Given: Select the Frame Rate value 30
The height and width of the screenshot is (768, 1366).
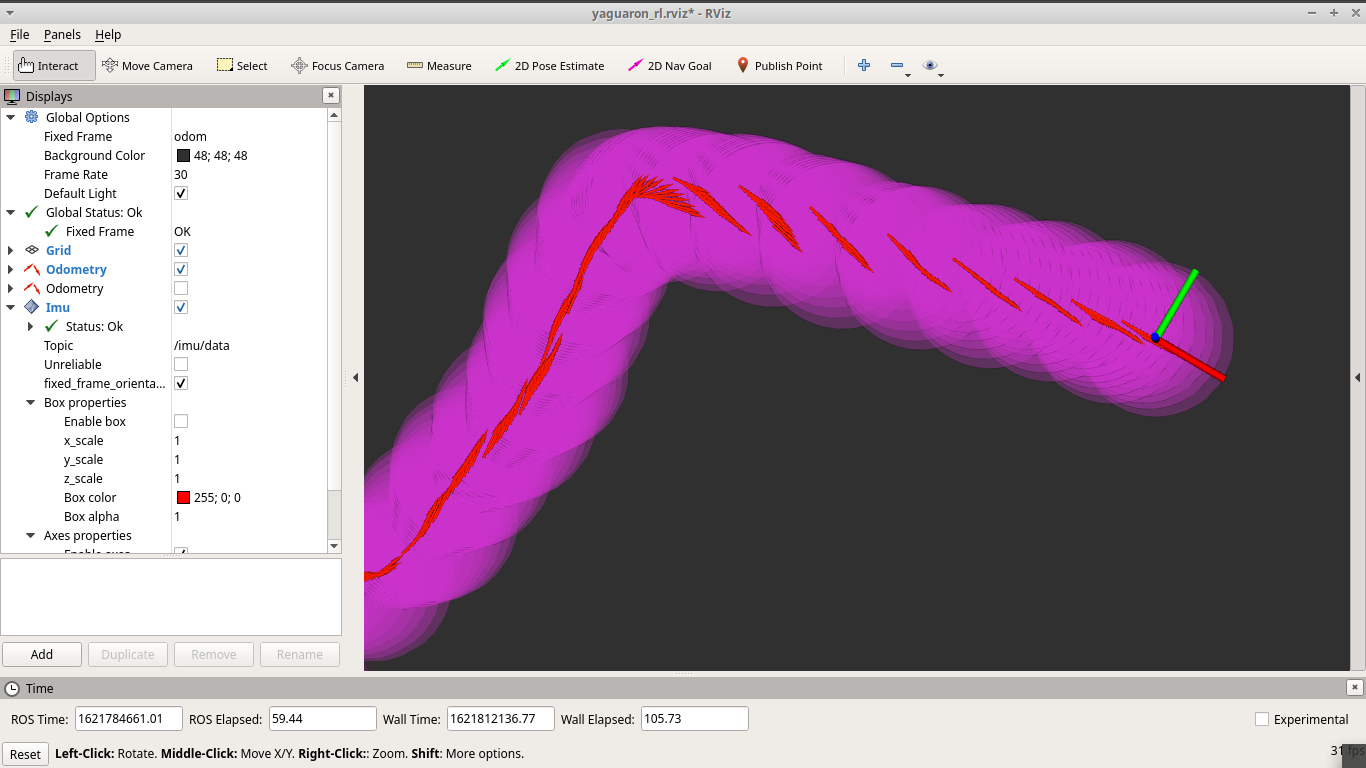Looking at the screenshot, I should click(181, 174).
